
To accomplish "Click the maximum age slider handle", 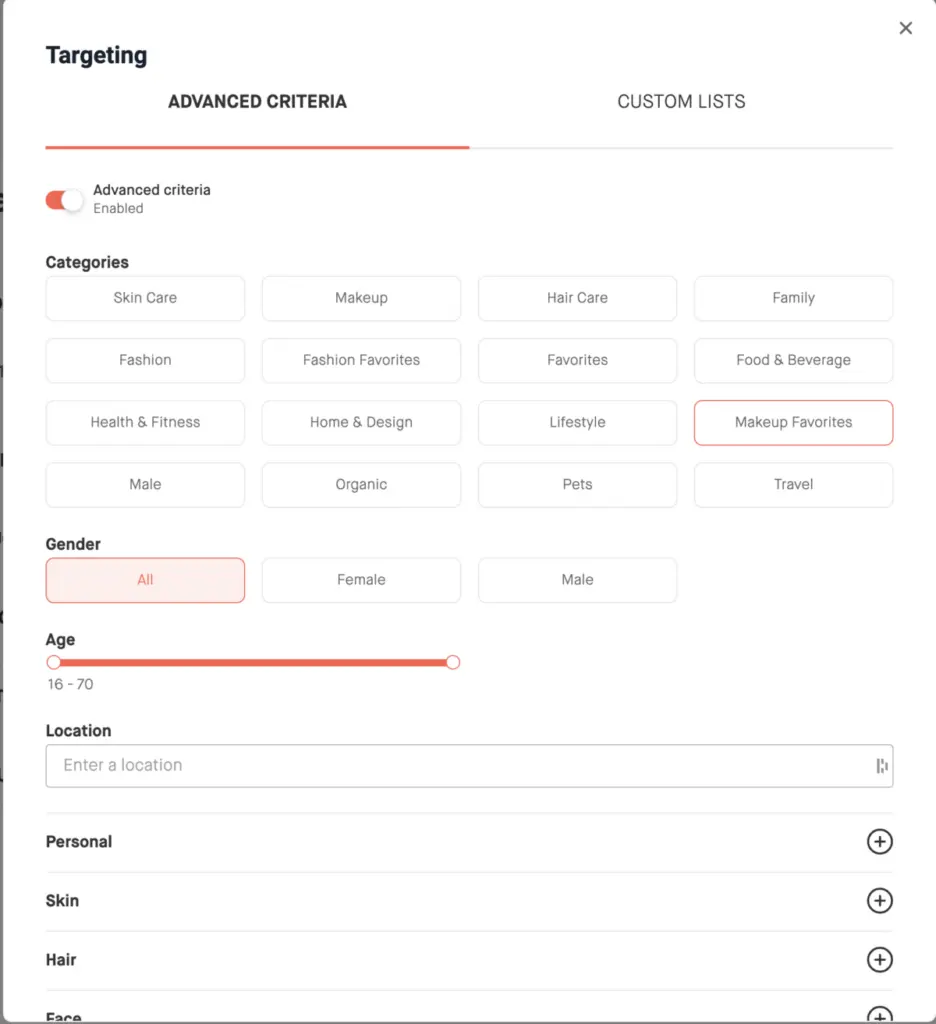I will point(453,662).
